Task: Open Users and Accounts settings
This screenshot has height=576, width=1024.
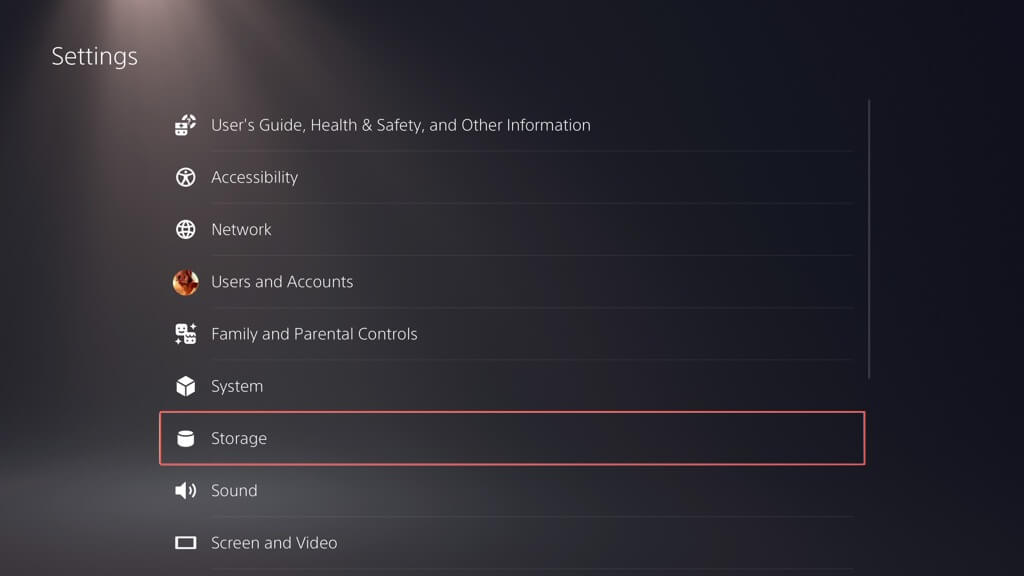Action: click(282, 282)
